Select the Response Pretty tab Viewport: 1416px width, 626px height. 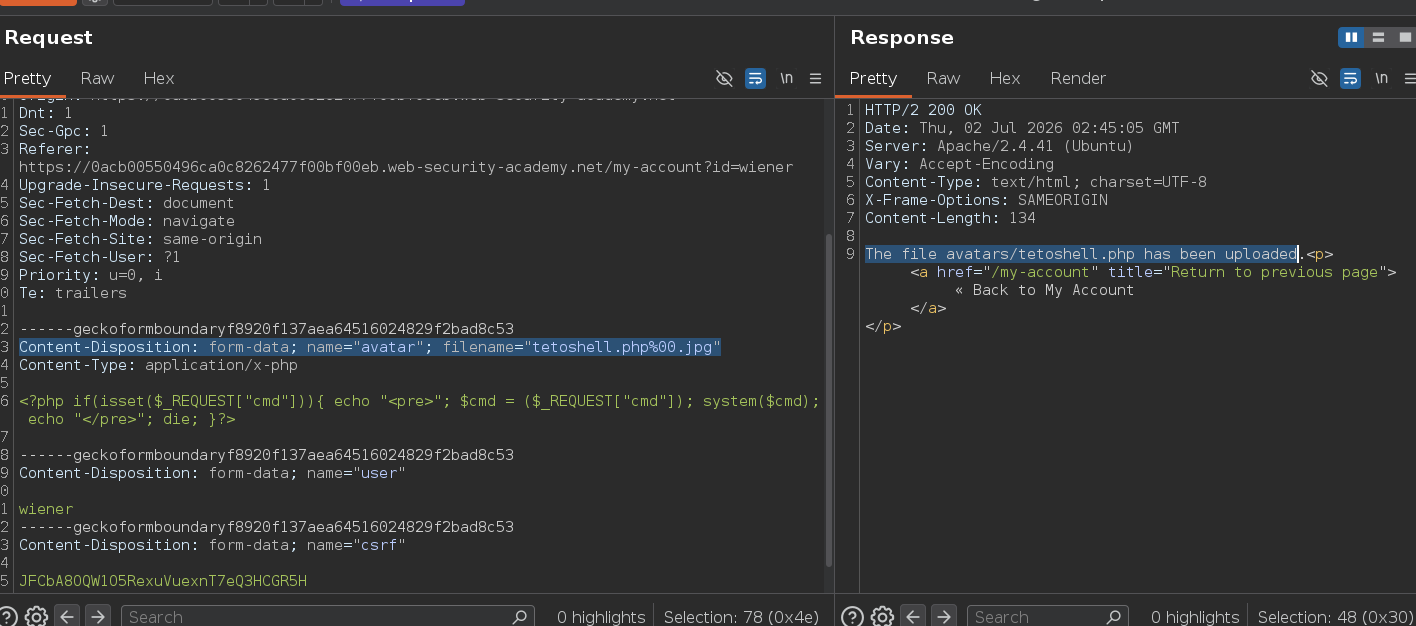873,78
